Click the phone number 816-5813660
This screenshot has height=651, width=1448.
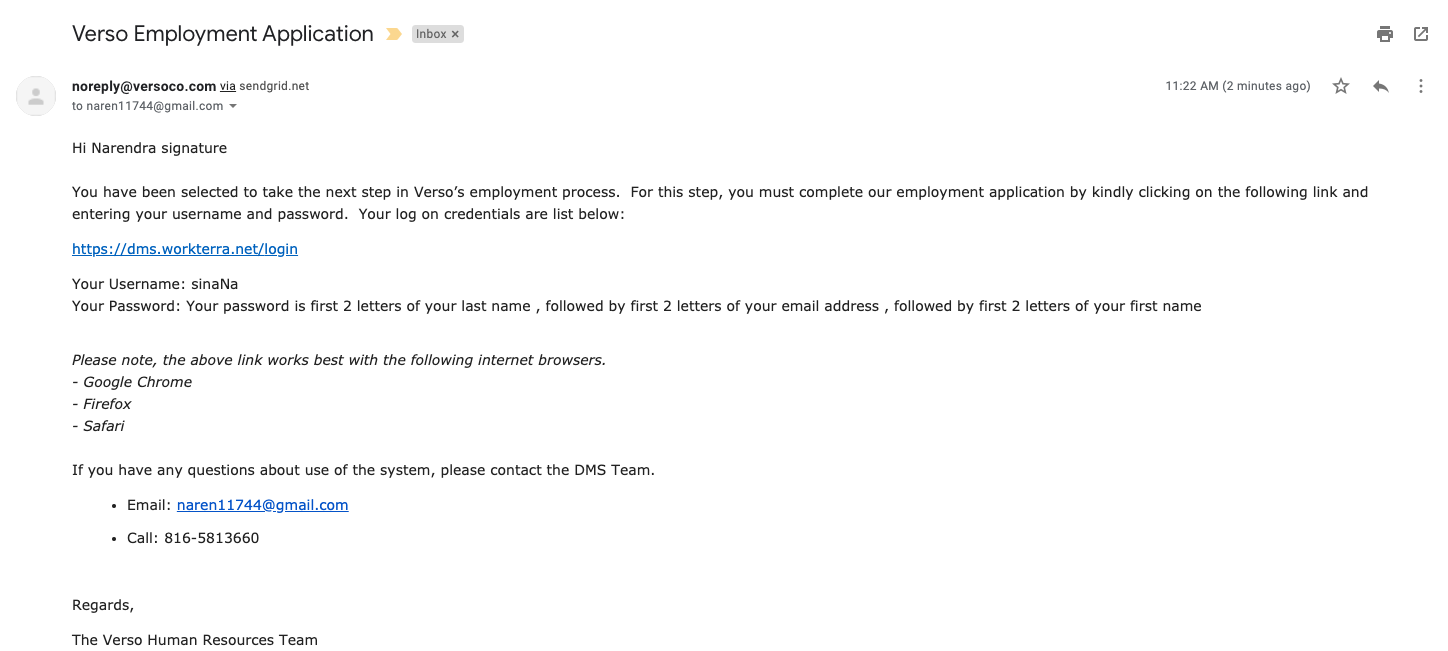coord(211,538)
